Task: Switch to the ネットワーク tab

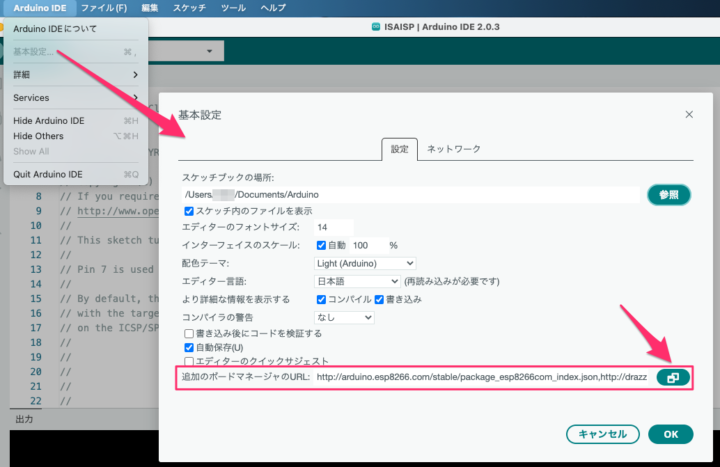Action: tap(454, 149)
